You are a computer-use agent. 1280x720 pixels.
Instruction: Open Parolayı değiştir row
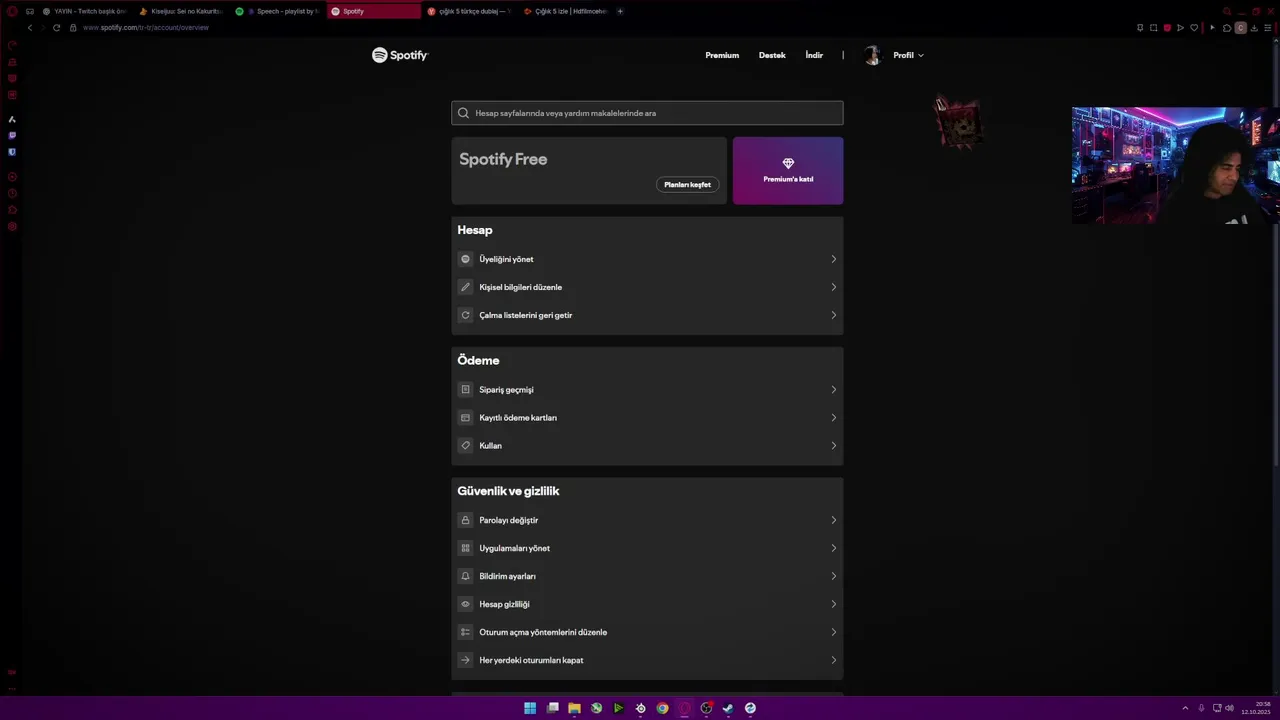pyautogui.click(x=647, y=520)
